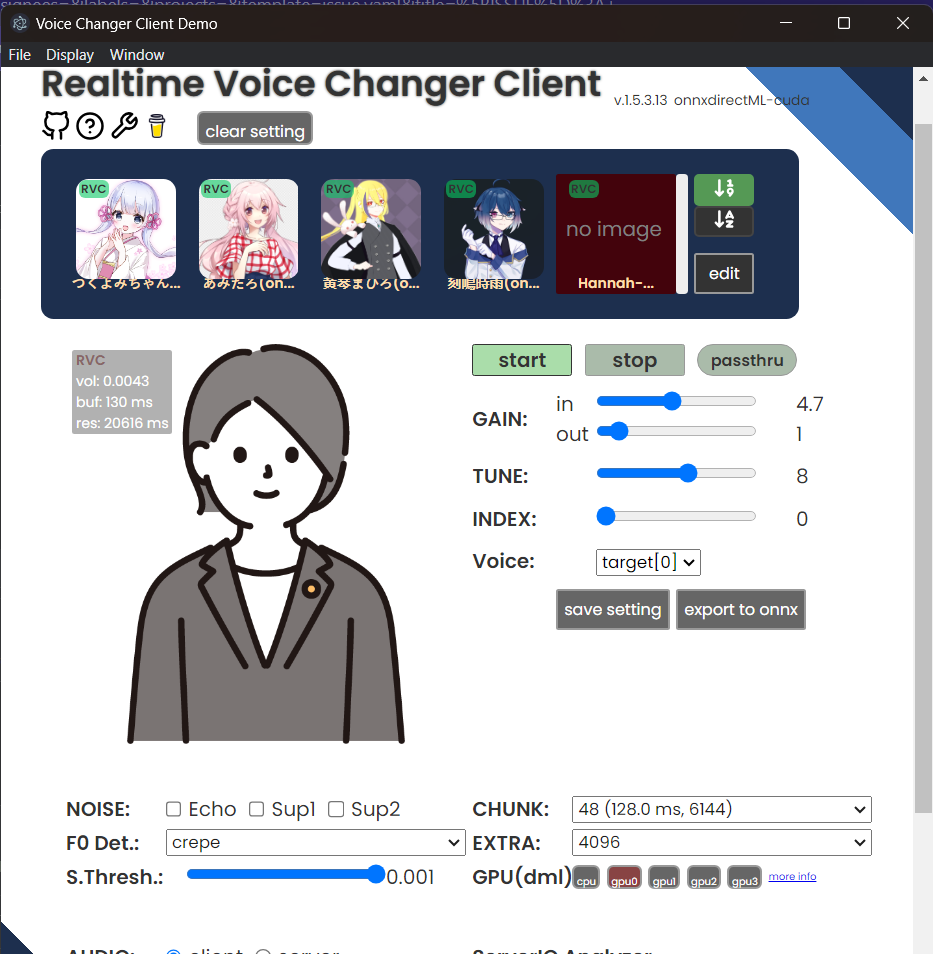Click the beer glass donation icon
The width and height of the screenshot is (933, 954).
(157, 125)
